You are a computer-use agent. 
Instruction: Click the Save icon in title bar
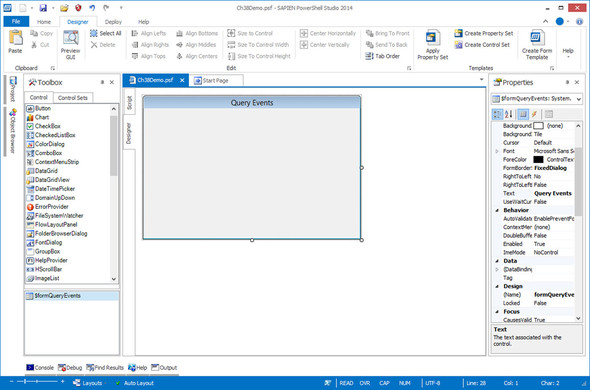point(43,8)
